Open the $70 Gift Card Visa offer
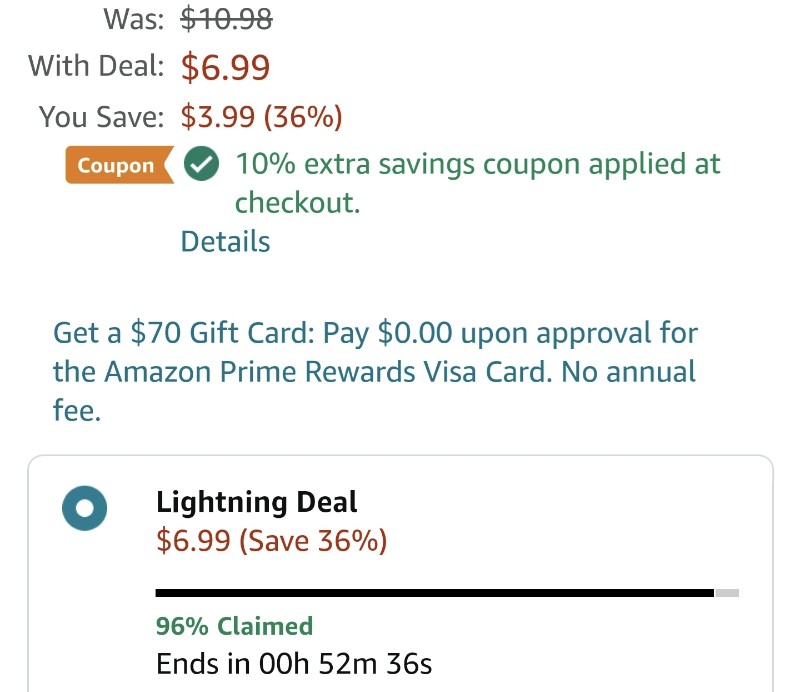Screen dimensions: 800x692 (x=376, y=372)
